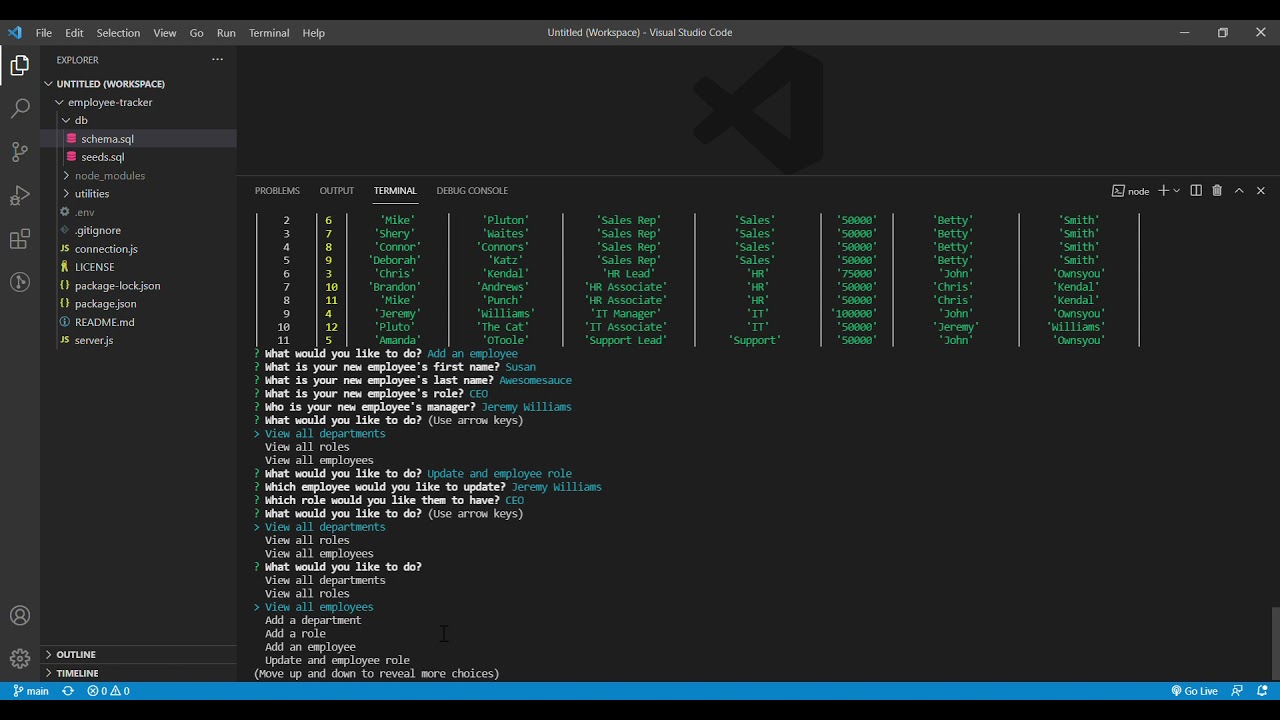Viewport: 1280px width, 720px height.
Task: Open the Go menu
Action: [197, 33]
